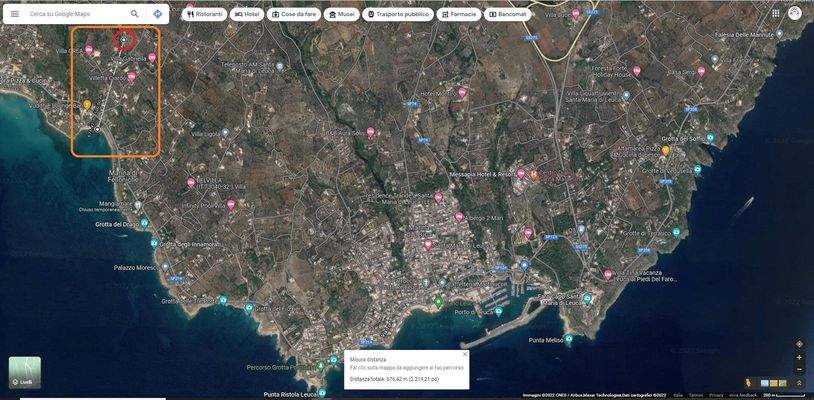Open directions with the blue arrow icon

158,14
